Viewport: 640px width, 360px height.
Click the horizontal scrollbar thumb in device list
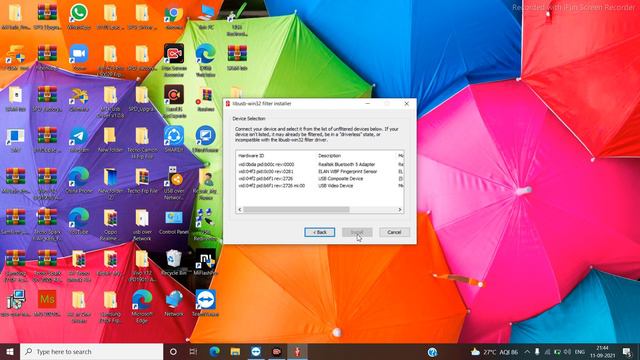click(296, 209)
